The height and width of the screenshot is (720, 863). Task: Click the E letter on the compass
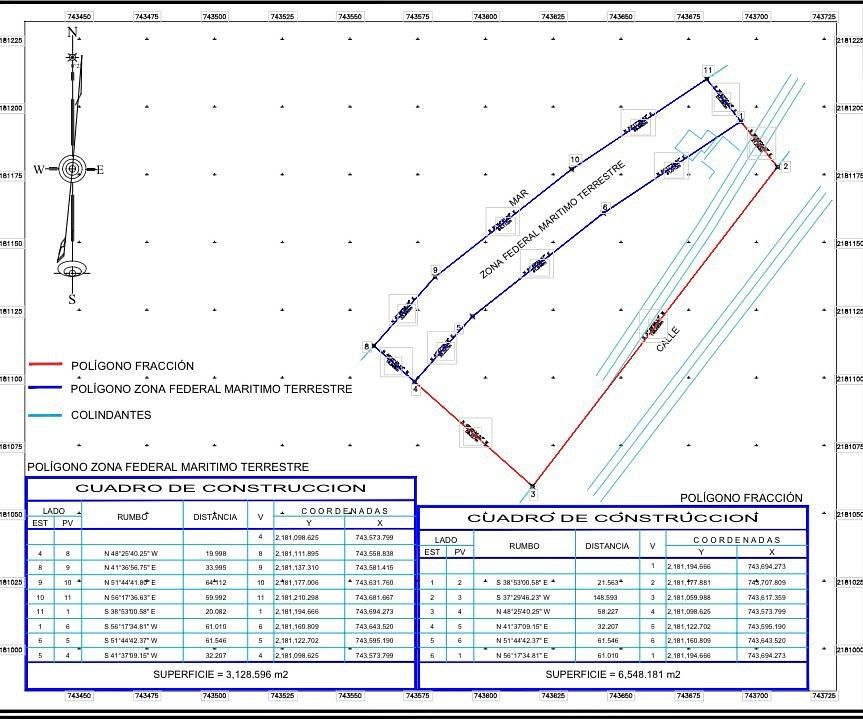(100, 170)
